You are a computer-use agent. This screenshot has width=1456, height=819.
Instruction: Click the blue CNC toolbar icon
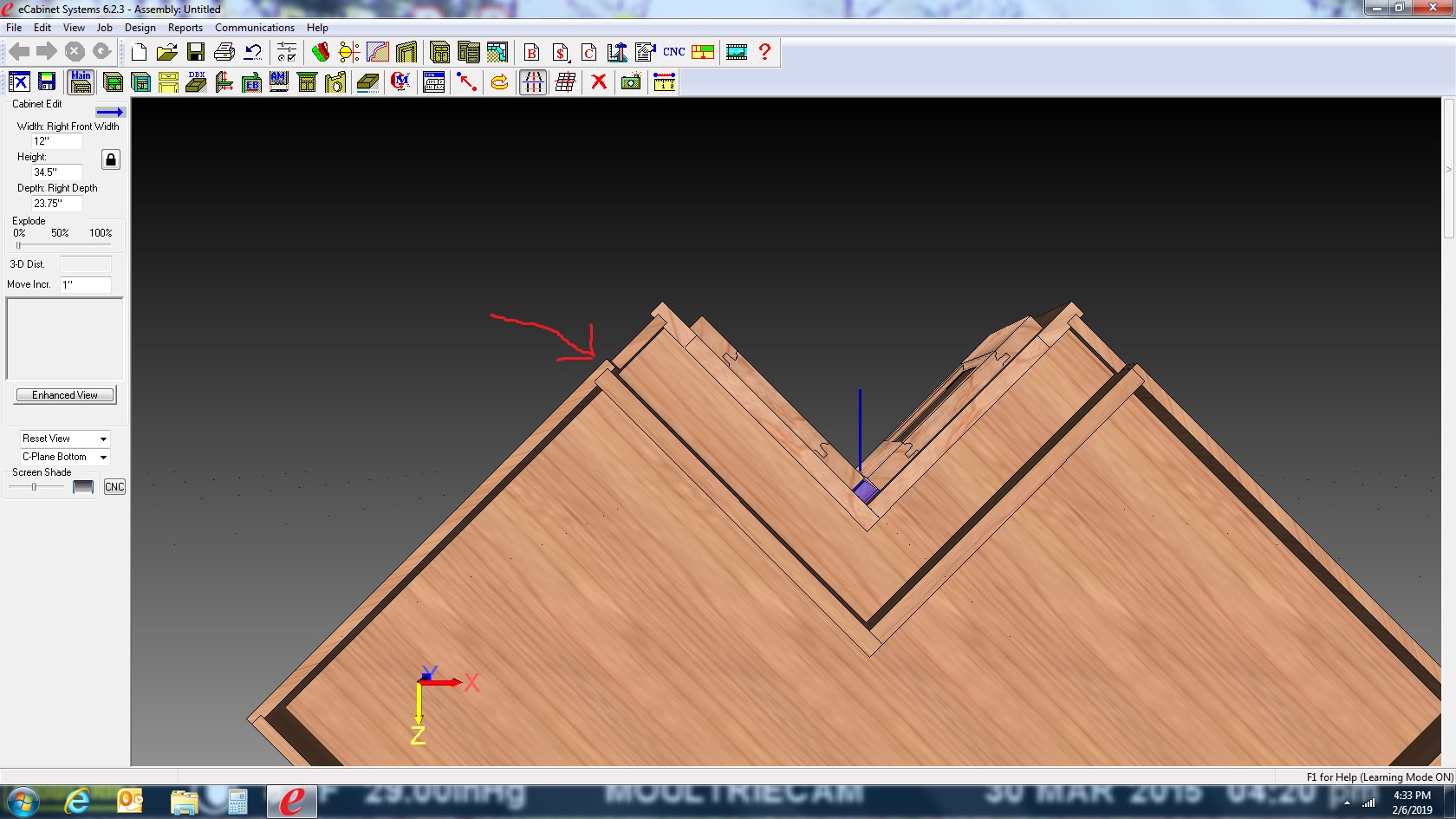point(674,52)
